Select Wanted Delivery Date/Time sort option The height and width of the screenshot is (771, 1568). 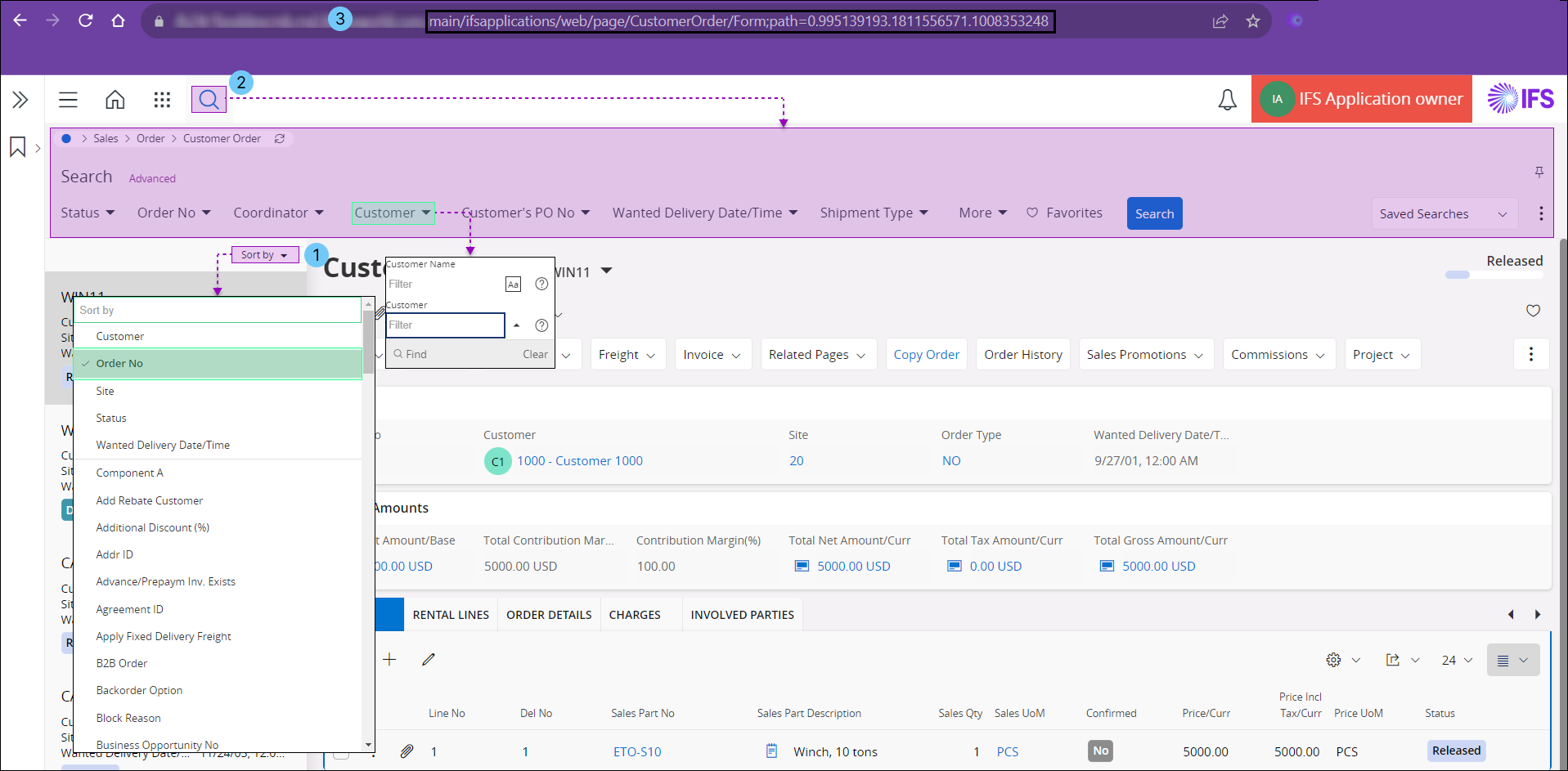[163, 446]
